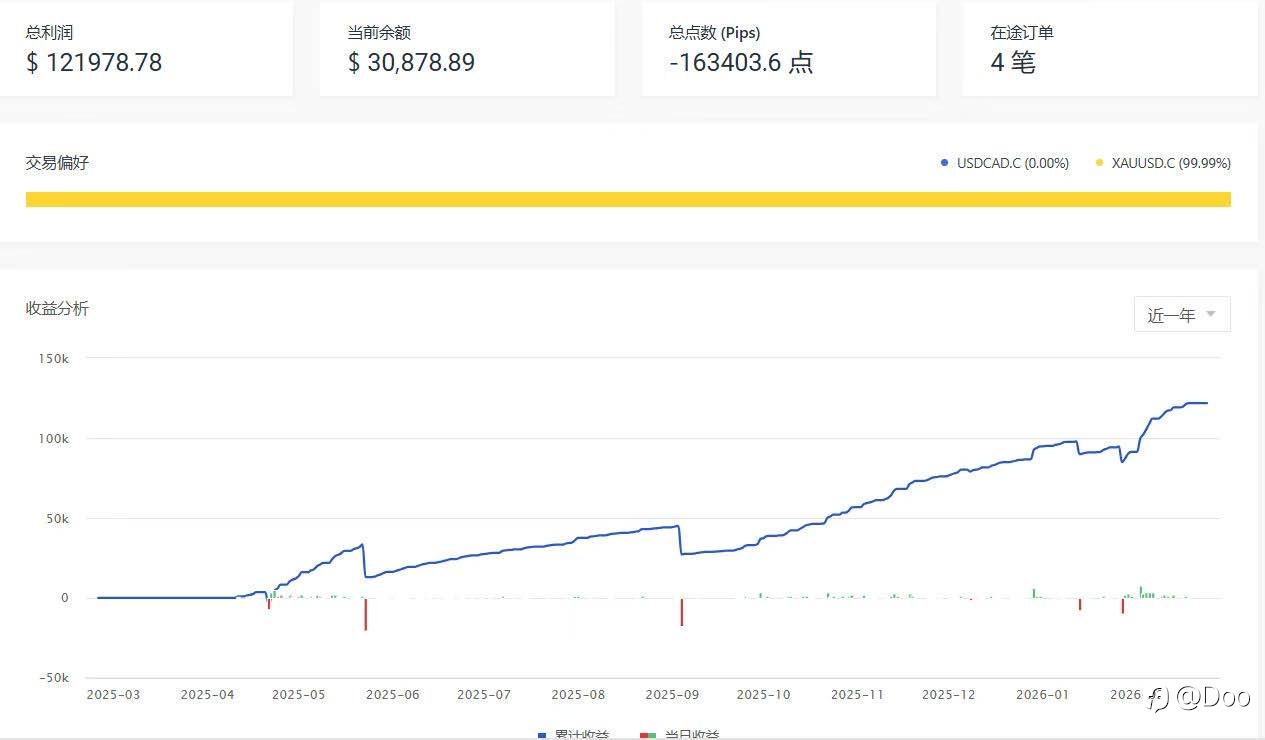
Task: Click the red-green 当日收益 legend marker
Action: (x=648, y=735)
